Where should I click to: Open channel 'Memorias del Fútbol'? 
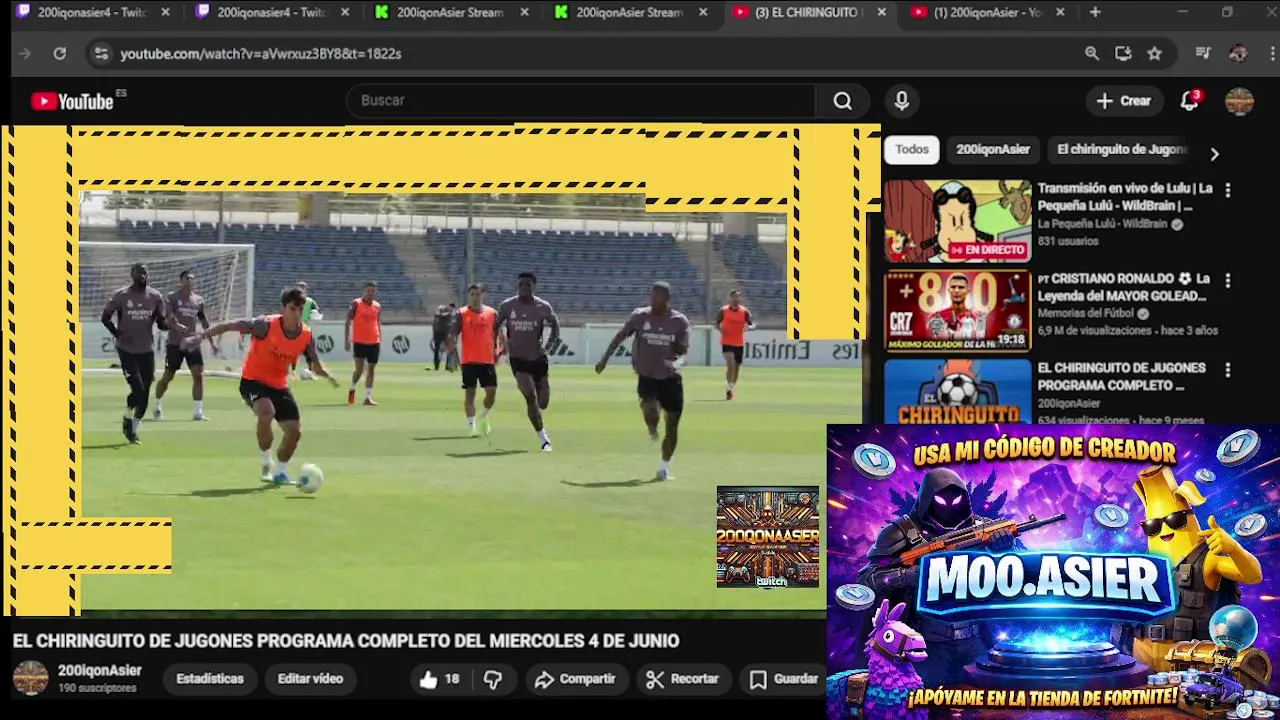1085,313
